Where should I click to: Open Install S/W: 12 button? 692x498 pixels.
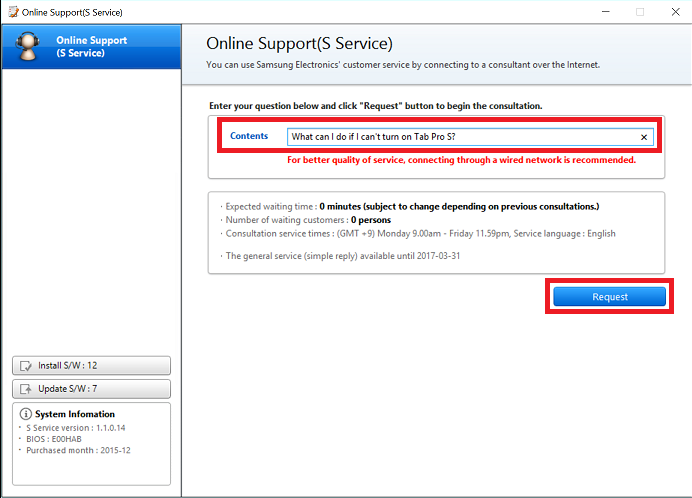click(x=91, y=366)
